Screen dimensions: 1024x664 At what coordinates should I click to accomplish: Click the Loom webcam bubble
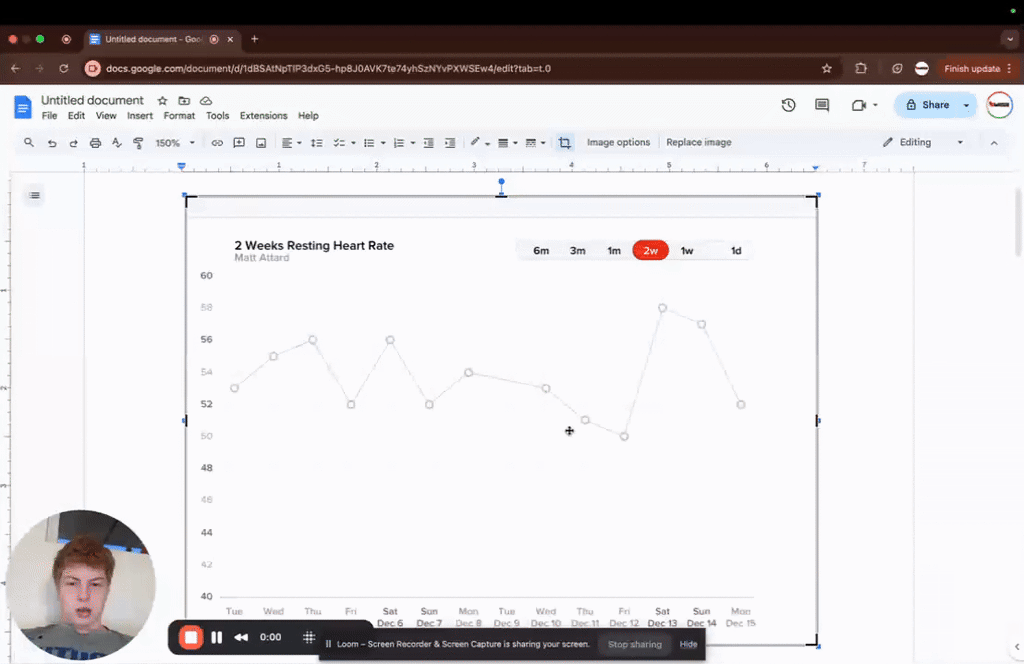pyautogui.click(x=80, y=584)
